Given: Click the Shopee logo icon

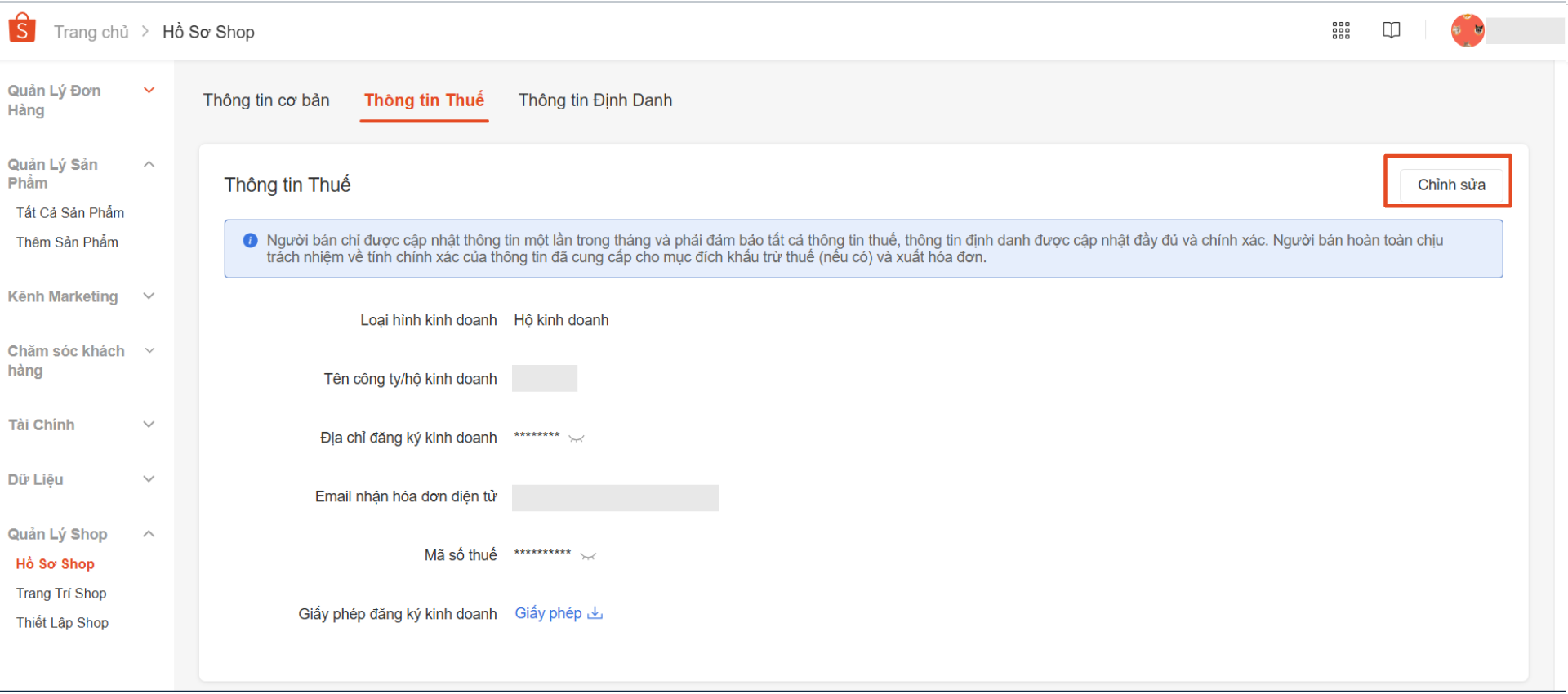Looking at the screenshot, I should [x=22, y=29].
